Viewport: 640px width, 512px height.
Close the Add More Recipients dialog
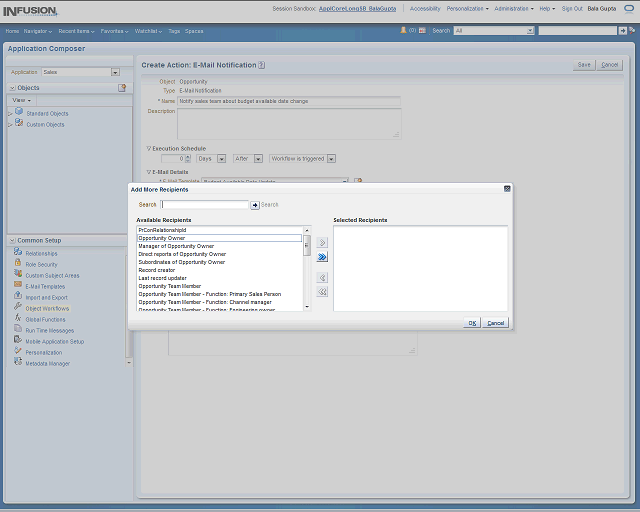pyautogui.click(x=506, y=188)
